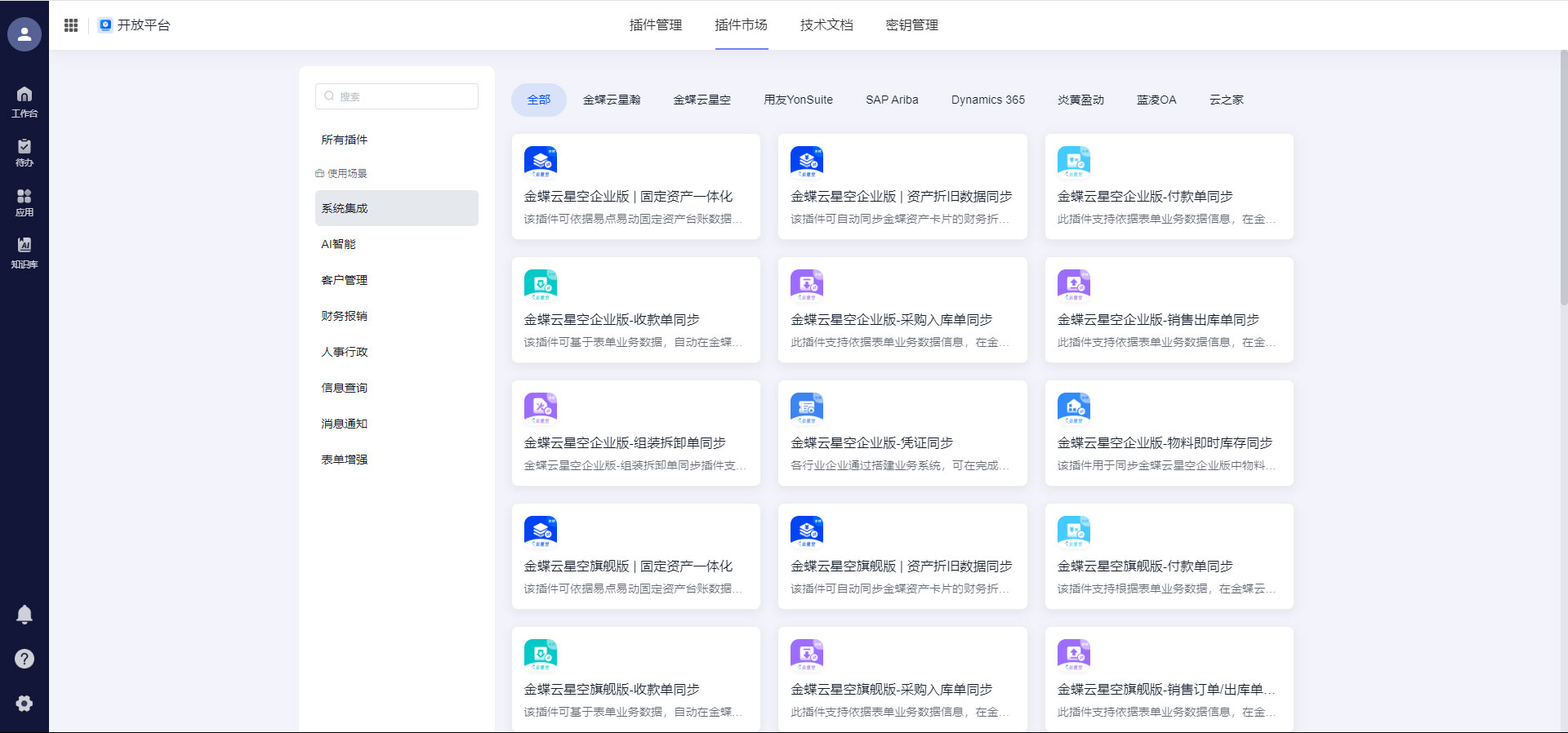Click the help question mark icon
Image resolution: width=1568 pixels, height=733 pixels.
tap(24, 659)
